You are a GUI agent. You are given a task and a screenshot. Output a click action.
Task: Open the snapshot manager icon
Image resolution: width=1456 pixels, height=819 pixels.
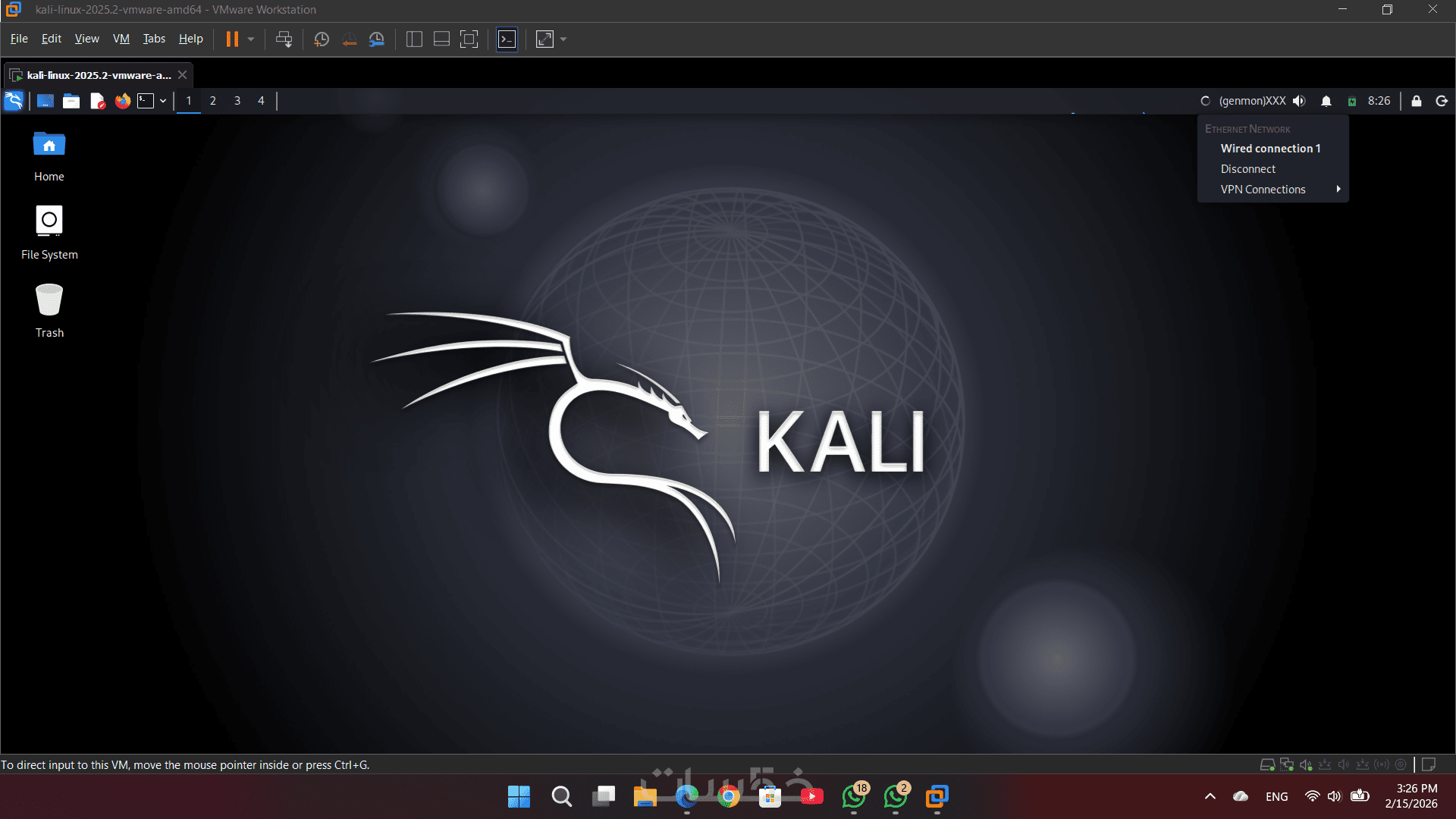coord(377,39)
